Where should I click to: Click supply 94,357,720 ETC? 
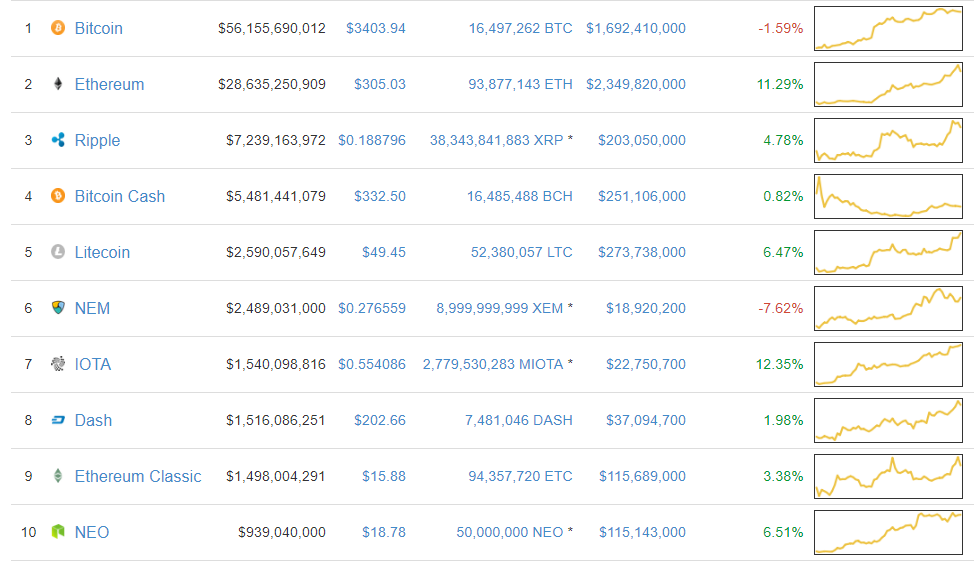point(521,476)
